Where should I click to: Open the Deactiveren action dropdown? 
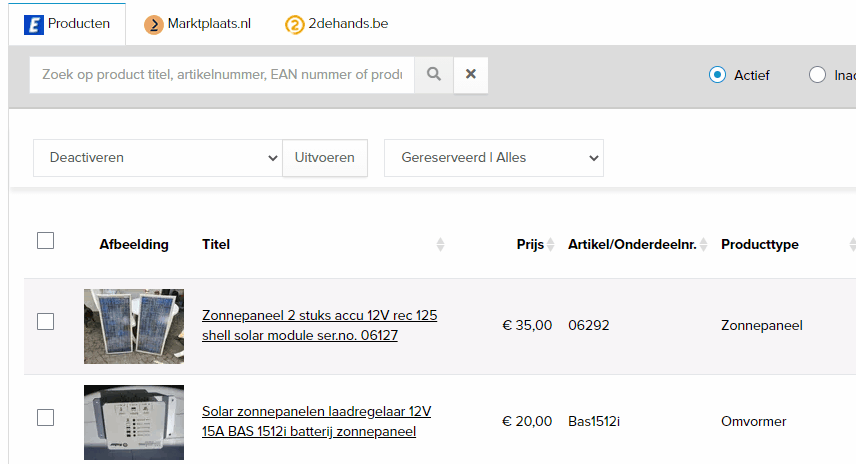point(158,158)
